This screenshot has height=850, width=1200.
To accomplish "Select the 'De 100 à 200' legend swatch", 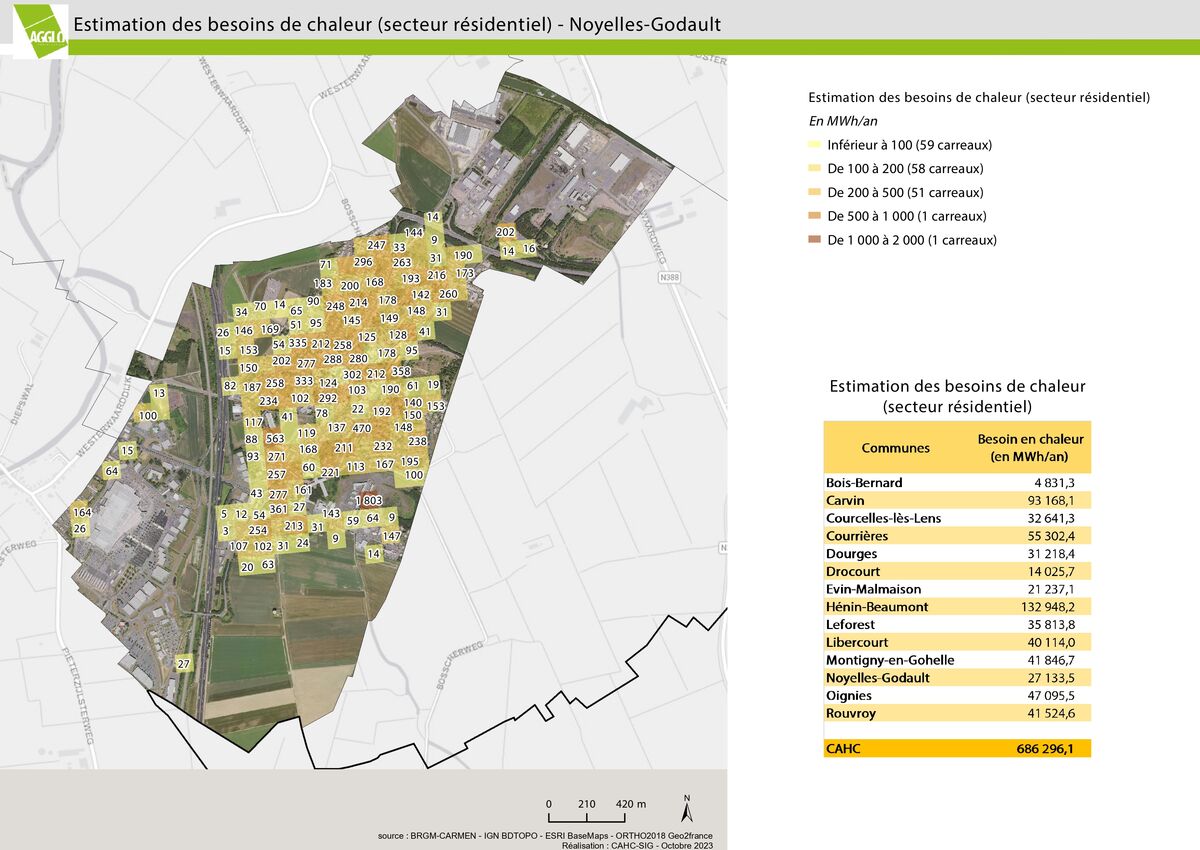I will 814,169.
